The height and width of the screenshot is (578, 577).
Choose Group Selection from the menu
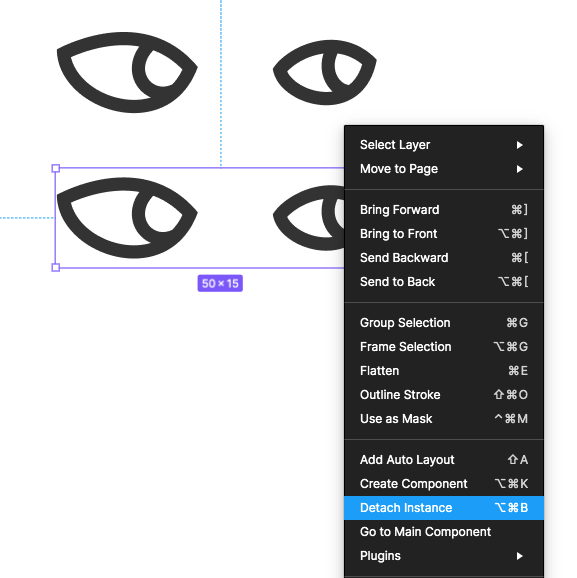pyautogui.click(x=444, y=323)
